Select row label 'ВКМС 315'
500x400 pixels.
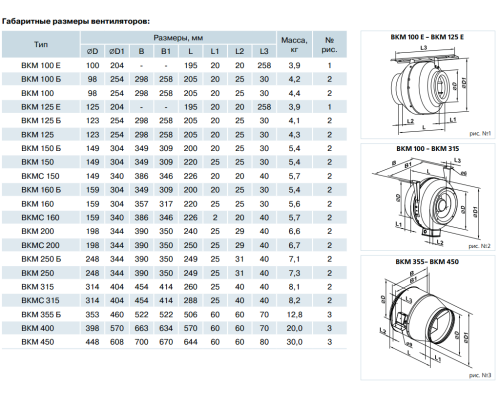[40, 300]
